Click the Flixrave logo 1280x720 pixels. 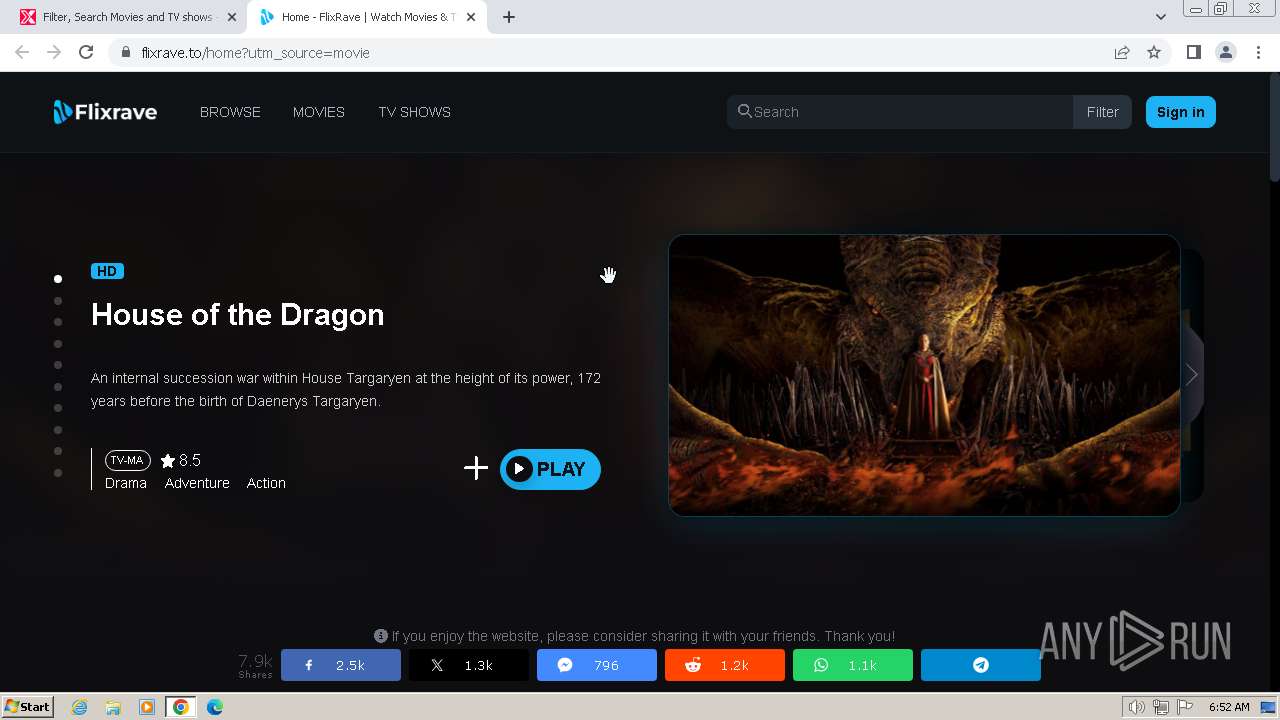(105, 112)
